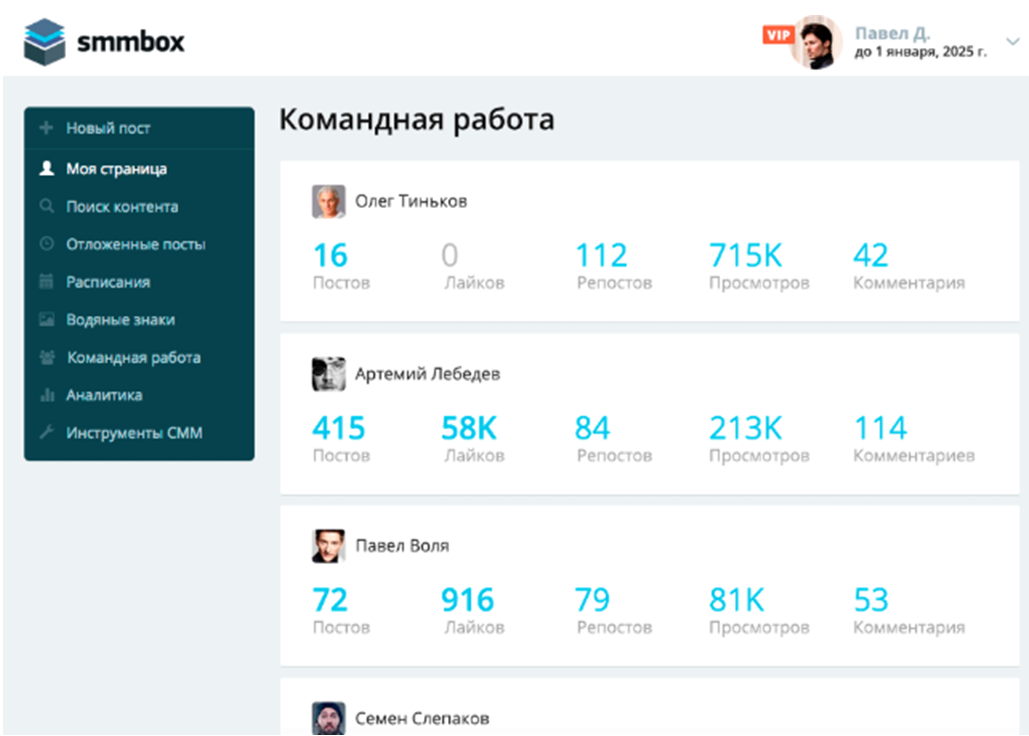This screenshot has height=736, width=1029.
Task: Click the wrench icon beside Инструменты СММ
Action: 46,433
